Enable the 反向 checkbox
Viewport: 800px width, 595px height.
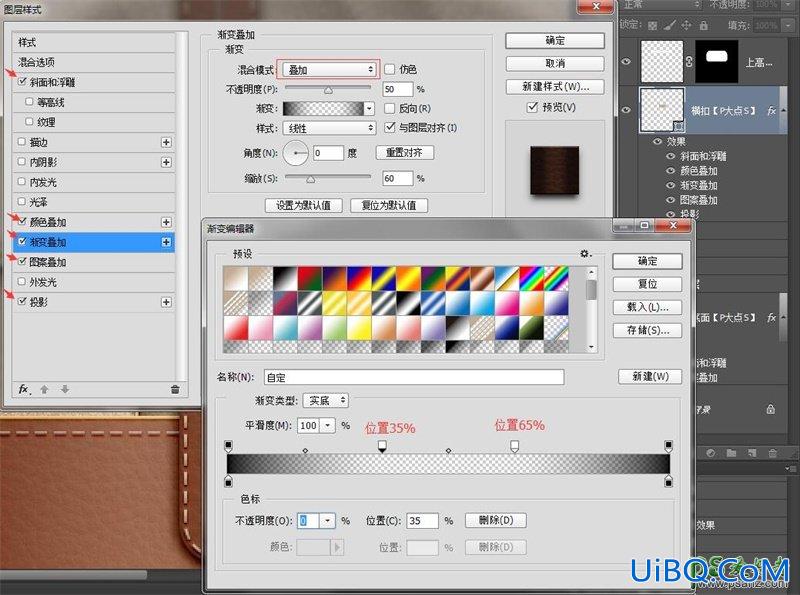(x=389, y=108)
